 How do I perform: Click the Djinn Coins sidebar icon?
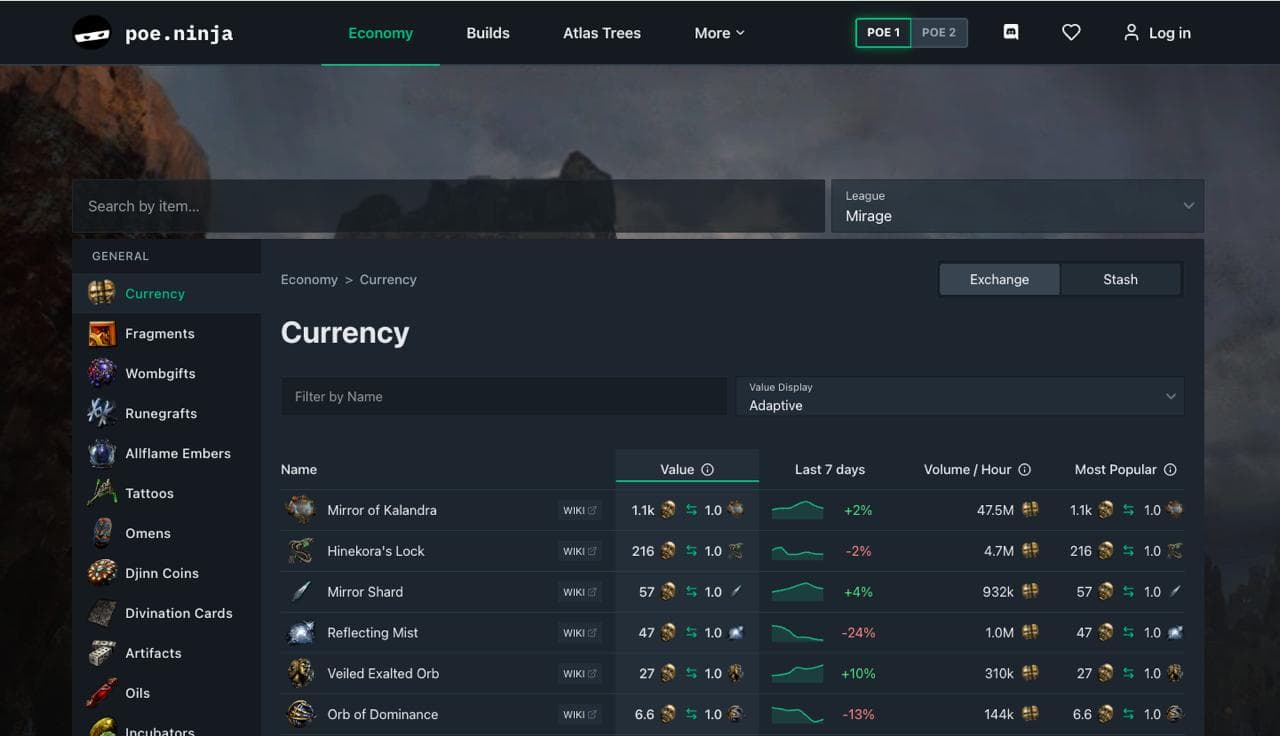click(102, 573)
